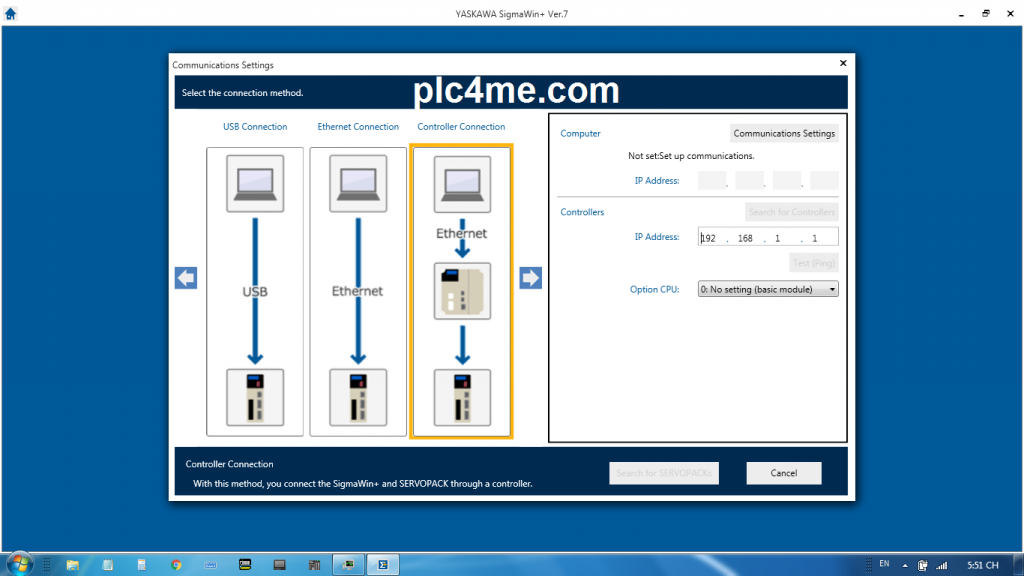This screenshot has height=576, width=1024.
Task: Click the Test (Ping) button
Action: [x=813, y=263]
